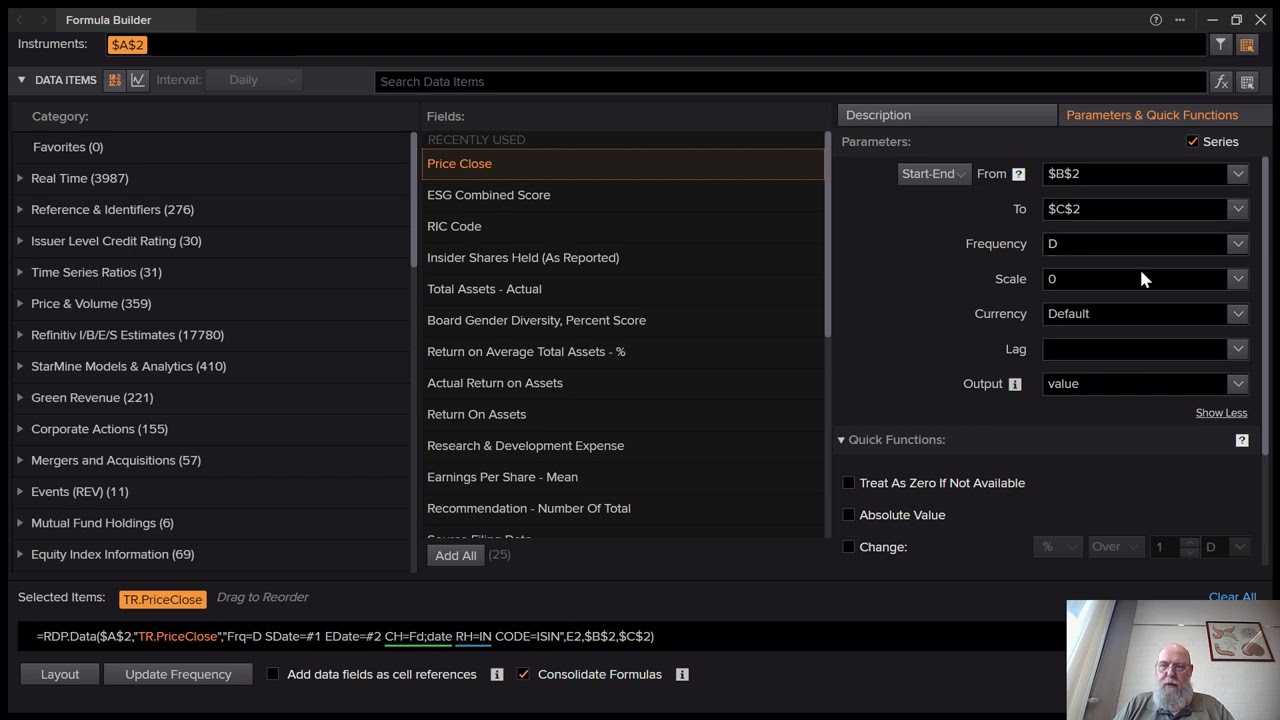Open the help icon in title bar

click(x=1156, y=20)
